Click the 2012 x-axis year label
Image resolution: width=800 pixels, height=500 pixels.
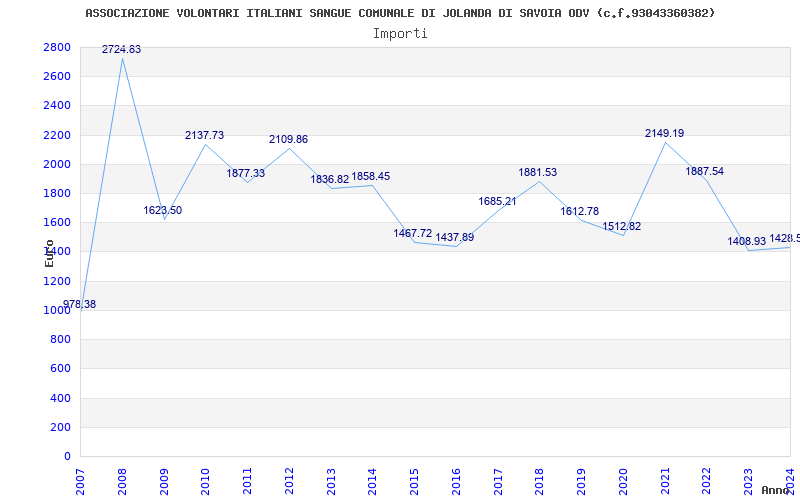pos(289,482)
